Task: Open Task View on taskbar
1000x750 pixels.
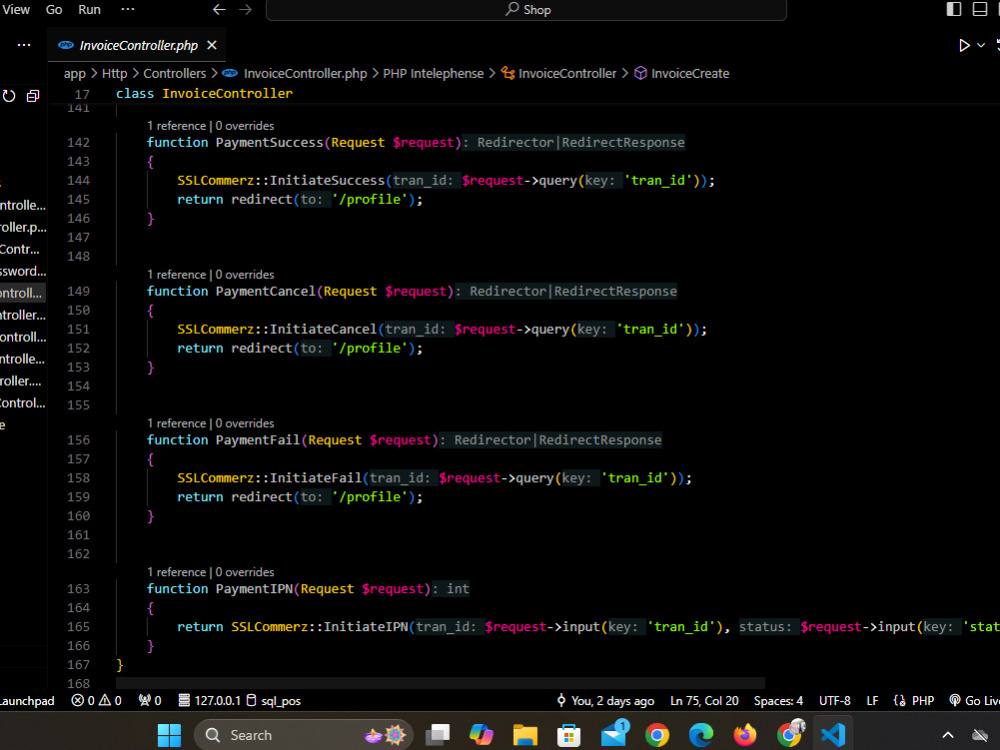Action: pyautogui.click(x=438, y=735)
